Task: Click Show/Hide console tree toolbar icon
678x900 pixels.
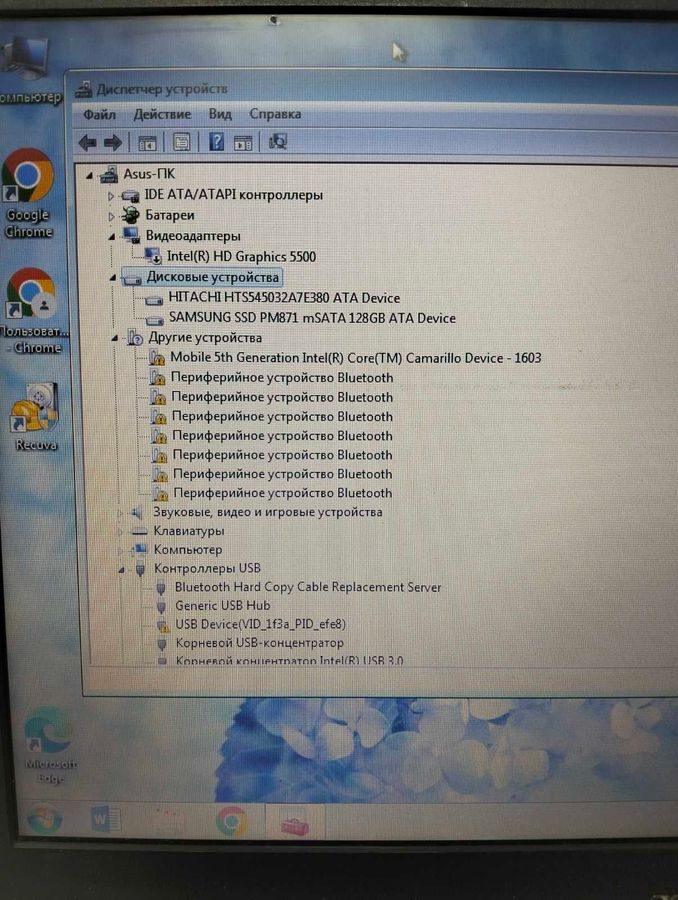Action: (147, 143)
